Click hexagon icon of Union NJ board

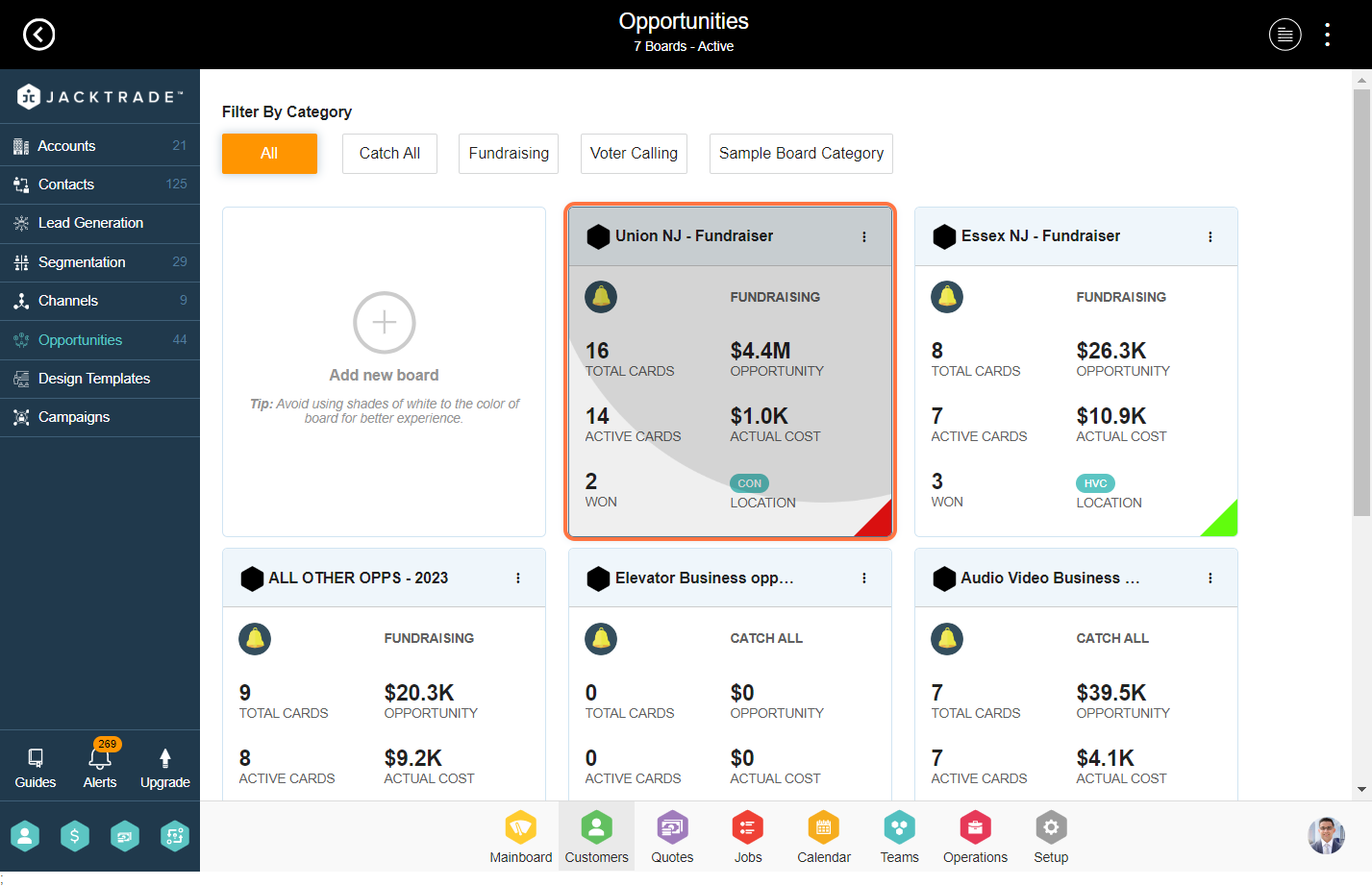[x=598, y=236]
